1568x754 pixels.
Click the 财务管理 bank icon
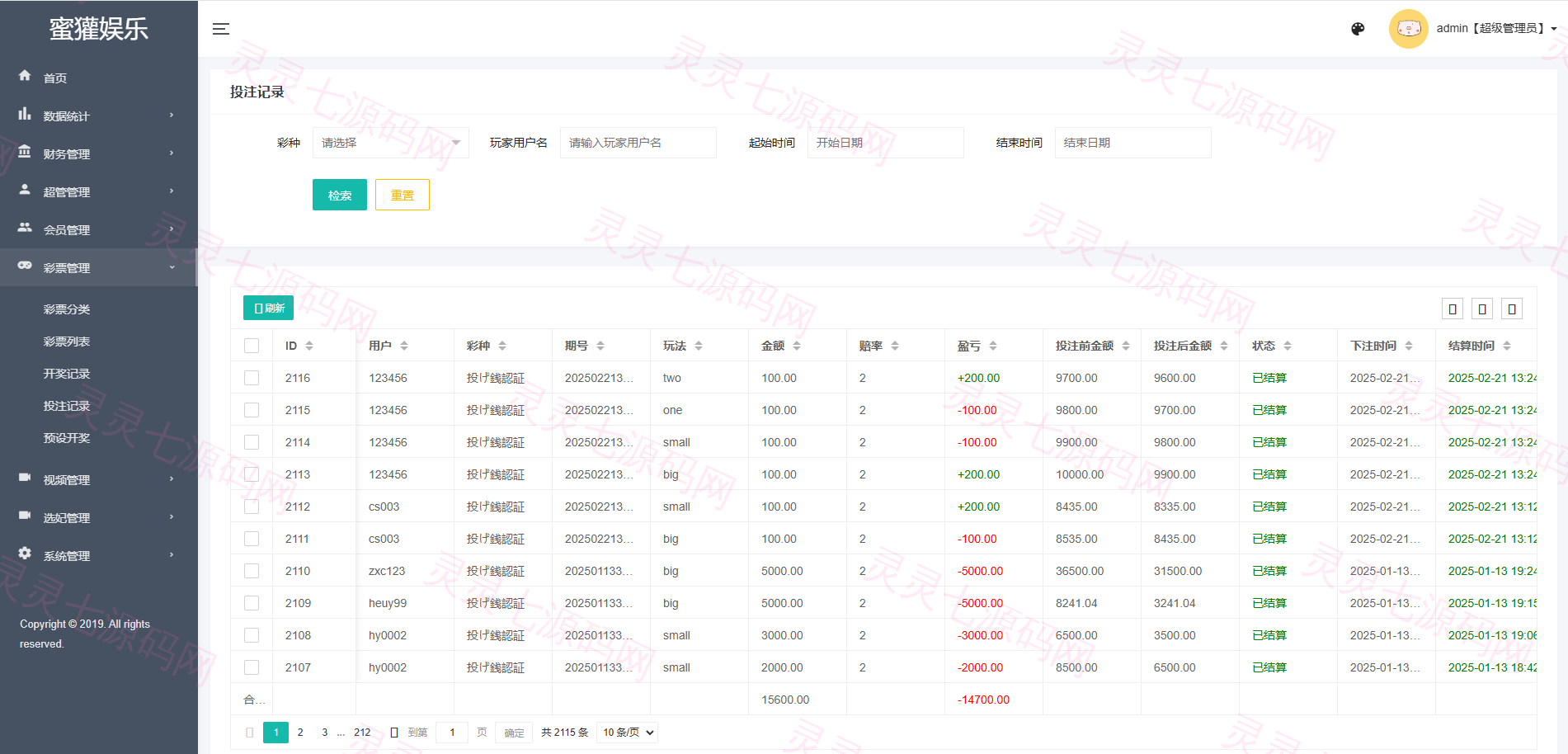(25, 153)
